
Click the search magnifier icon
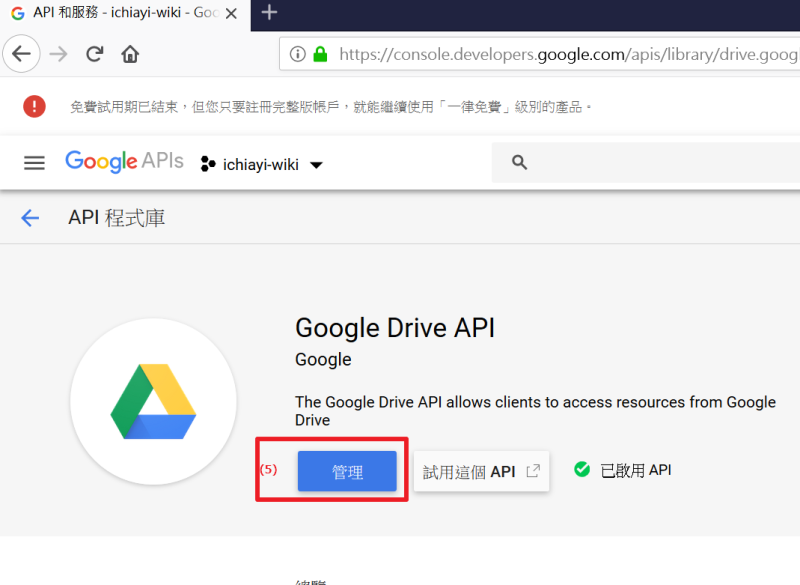(519, 162)
